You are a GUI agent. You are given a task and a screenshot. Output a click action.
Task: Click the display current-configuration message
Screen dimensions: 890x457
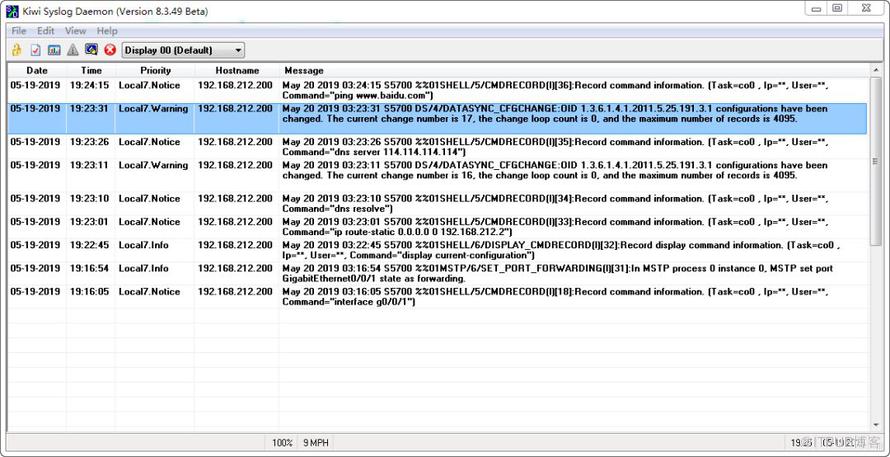pyautogui.click(x=561, y=250)
